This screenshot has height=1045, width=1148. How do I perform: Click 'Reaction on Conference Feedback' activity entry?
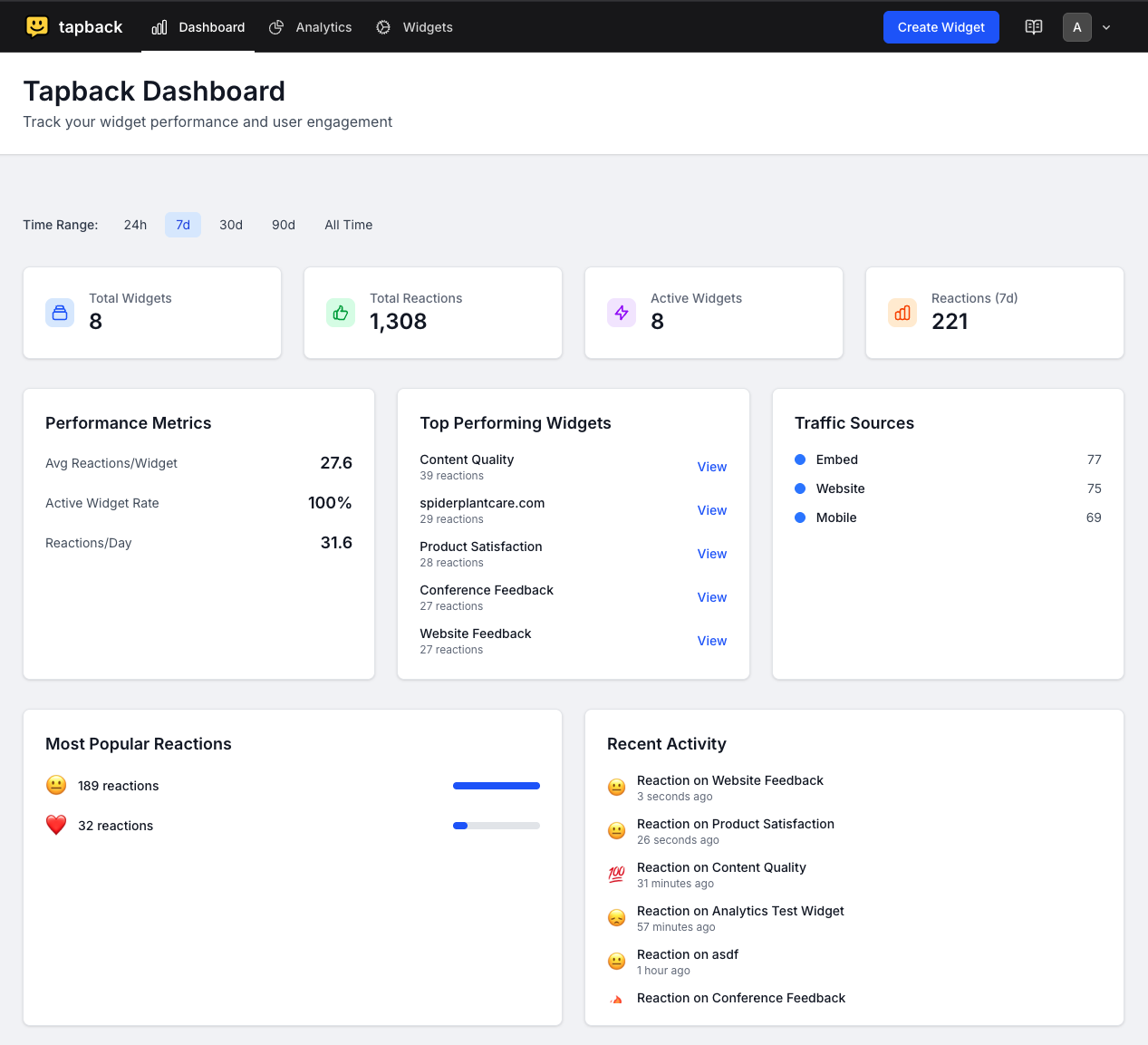[741, 998]
